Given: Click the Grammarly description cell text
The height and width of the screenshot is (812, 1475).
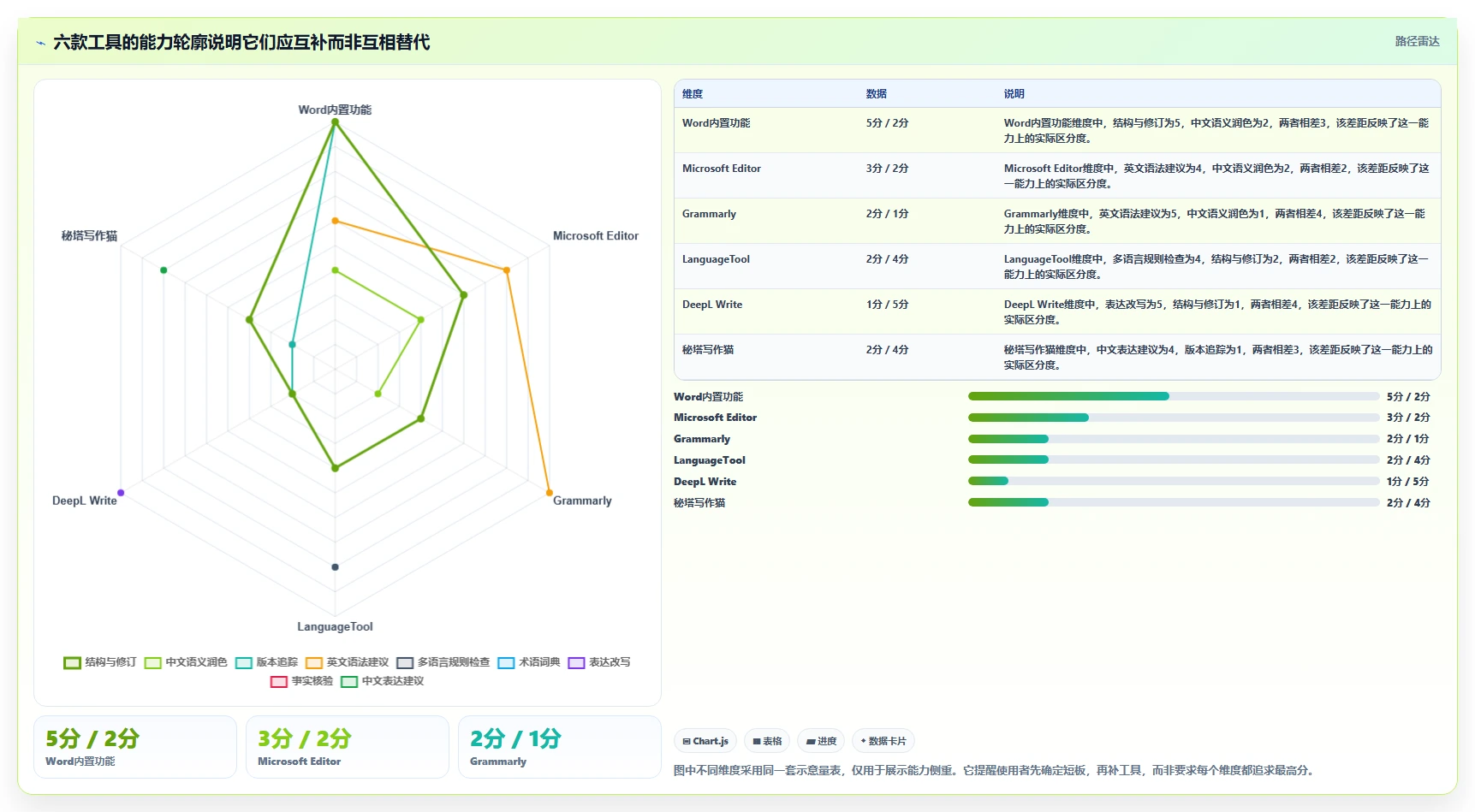Looking at the screenshot, I should click(1216, 222).
